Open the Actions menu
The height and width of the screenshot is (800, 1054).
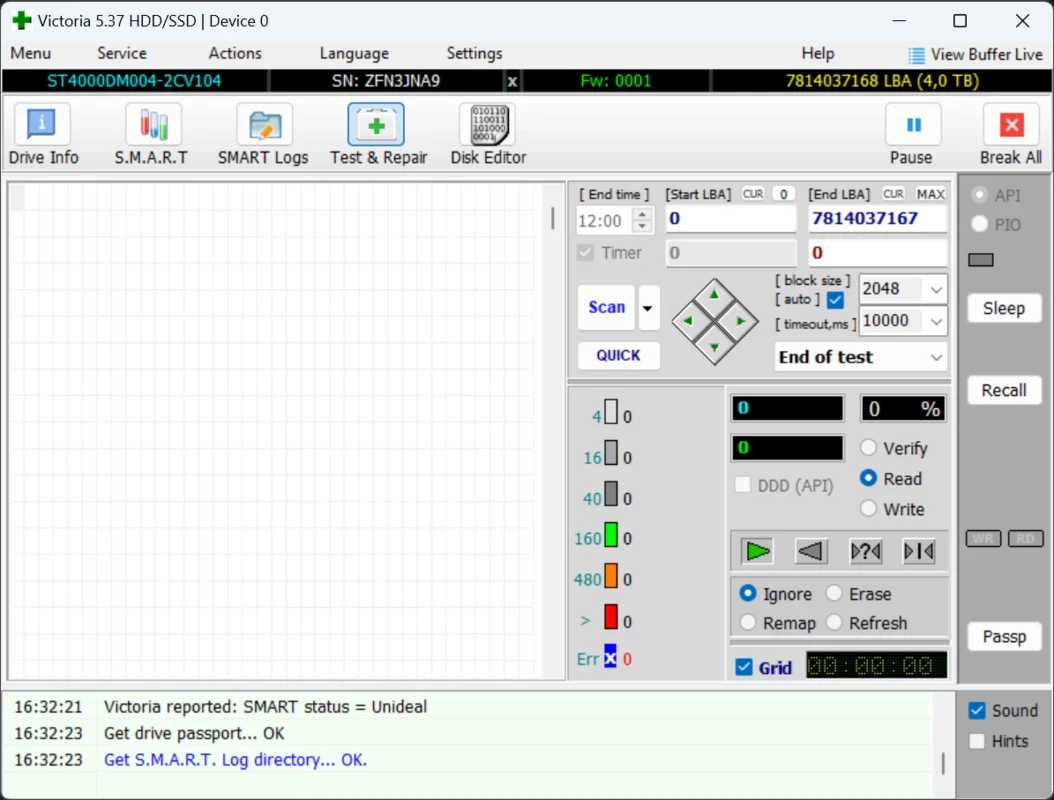235,54
